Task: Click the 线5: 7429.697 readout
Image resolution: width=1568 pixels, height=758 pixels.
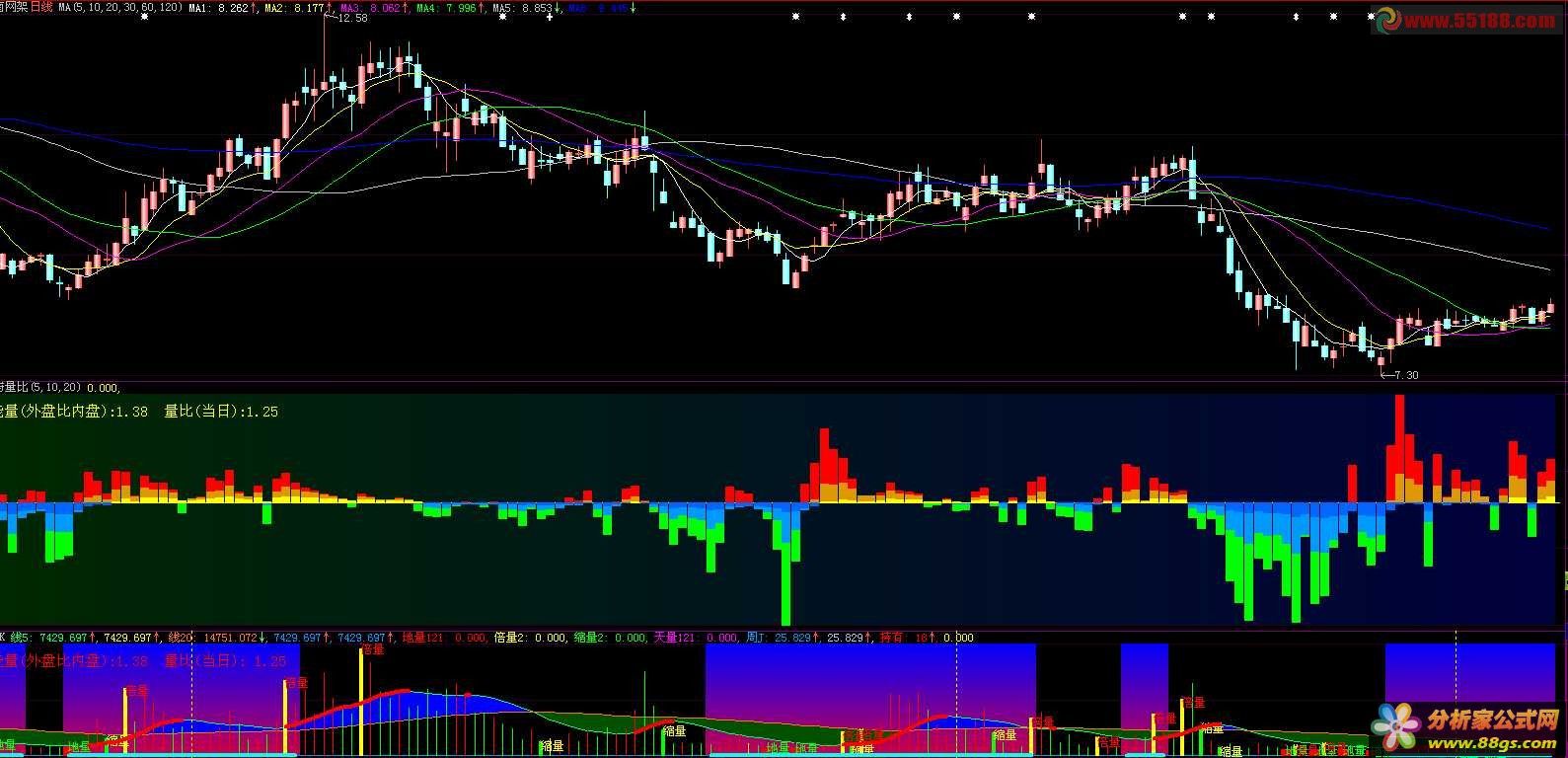Action: coord(50,638)
